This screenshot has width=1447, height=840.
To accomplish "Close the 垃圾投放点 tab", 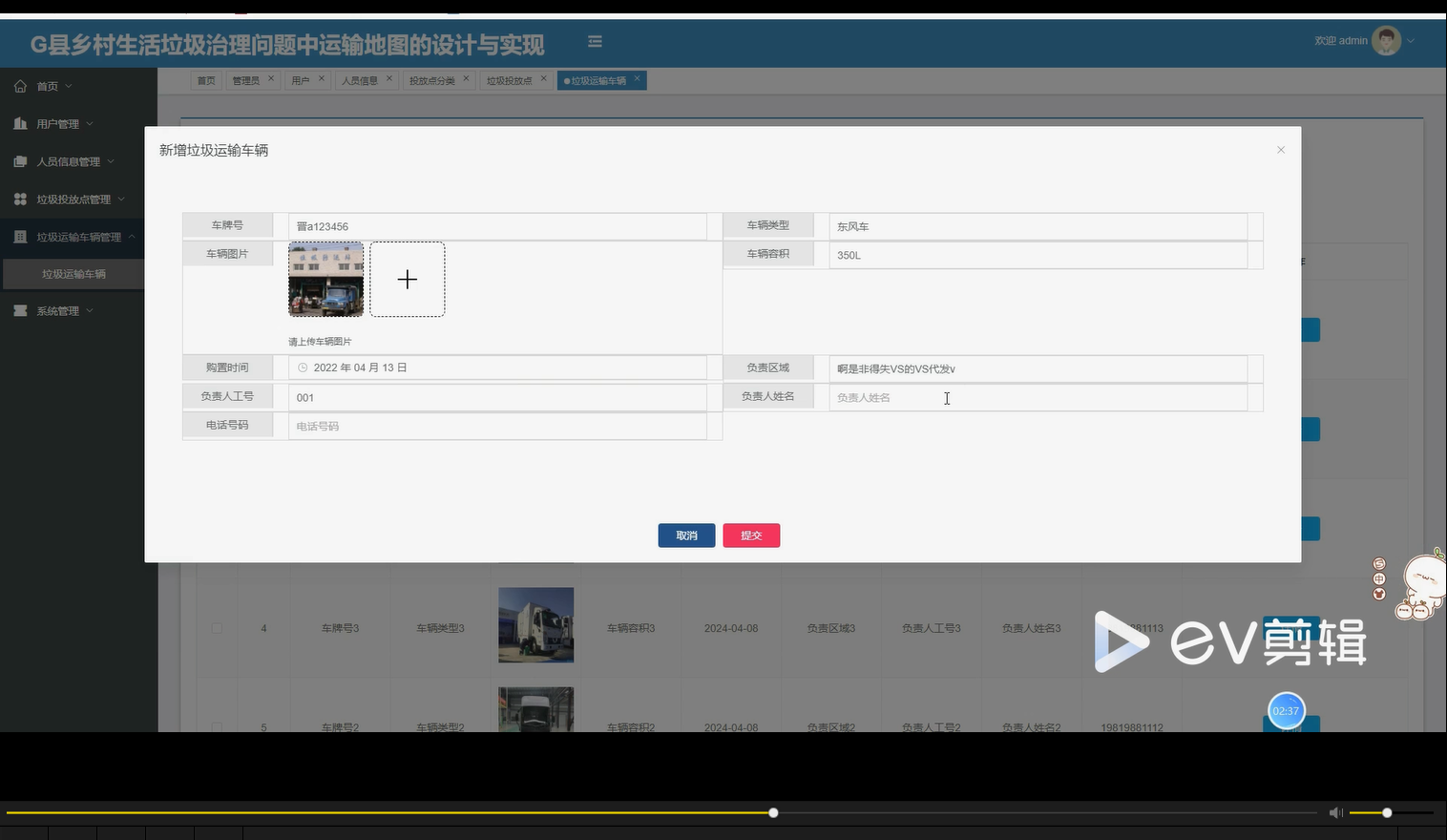I will pyautogui.click(x=543, y=78).
